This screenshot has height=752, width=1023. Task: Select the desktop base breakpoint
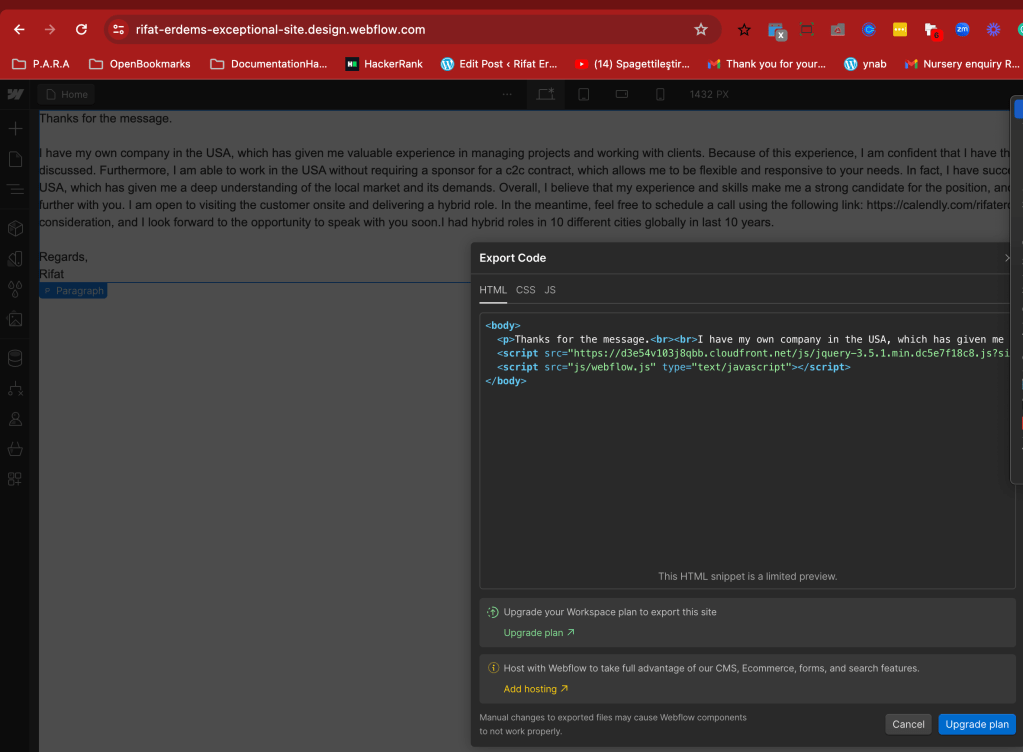tap(545, 95)
